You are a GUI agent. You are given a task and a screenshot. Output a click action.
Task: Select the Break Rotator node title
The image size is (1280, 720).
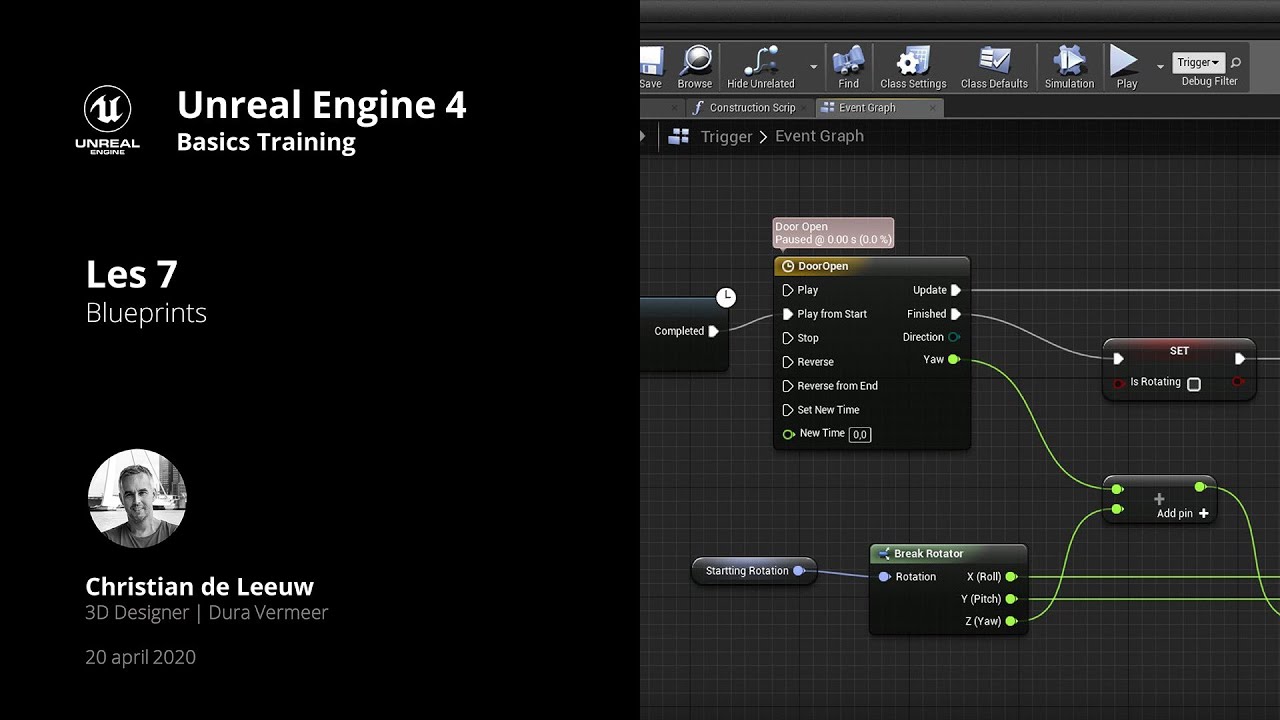(x=929, y=553)
